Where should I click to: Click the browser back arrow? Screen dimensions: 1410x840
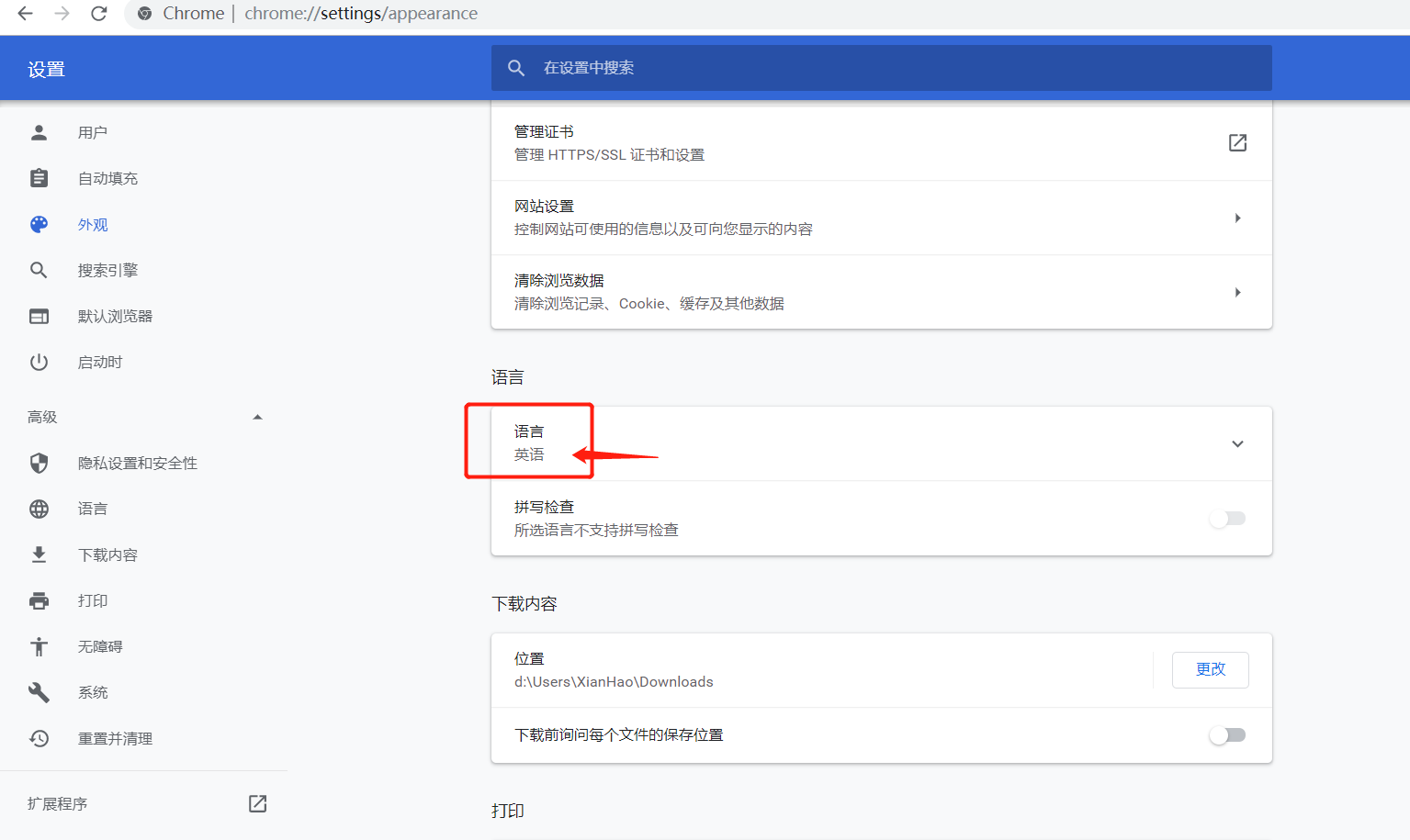[26, 14]
